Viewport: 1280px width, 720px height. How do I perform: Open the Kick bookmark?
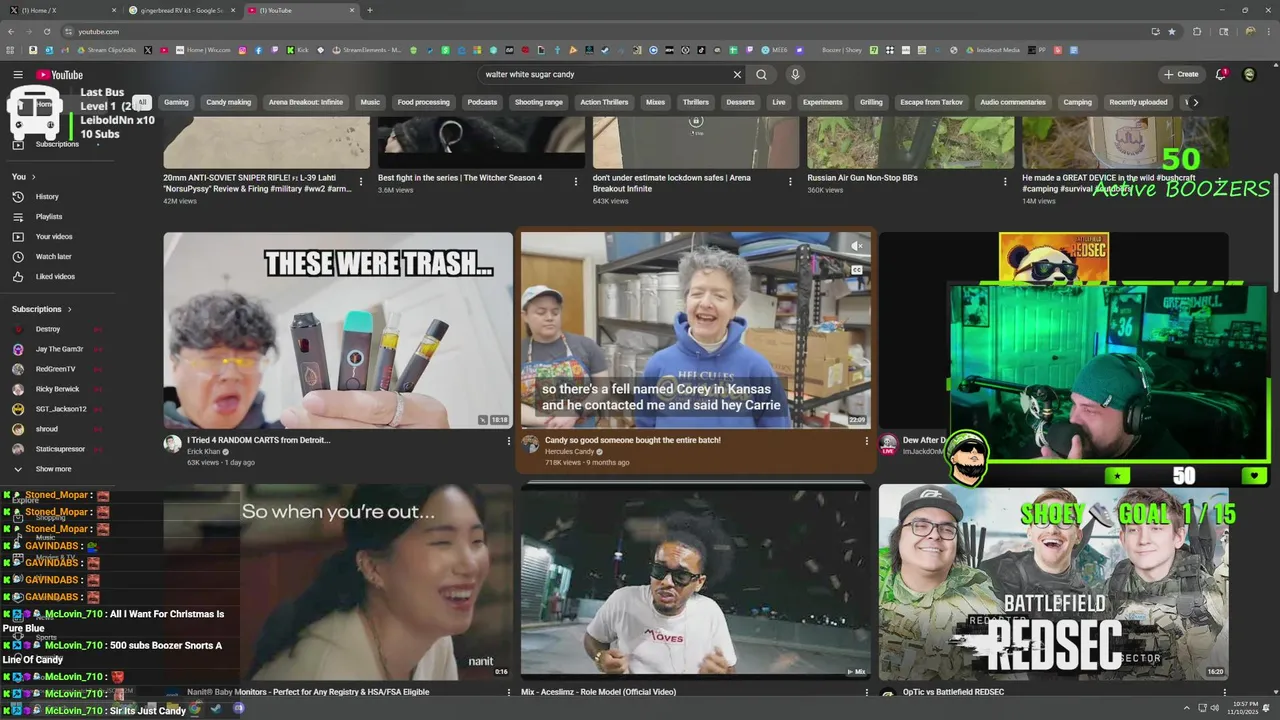[297, 50]
